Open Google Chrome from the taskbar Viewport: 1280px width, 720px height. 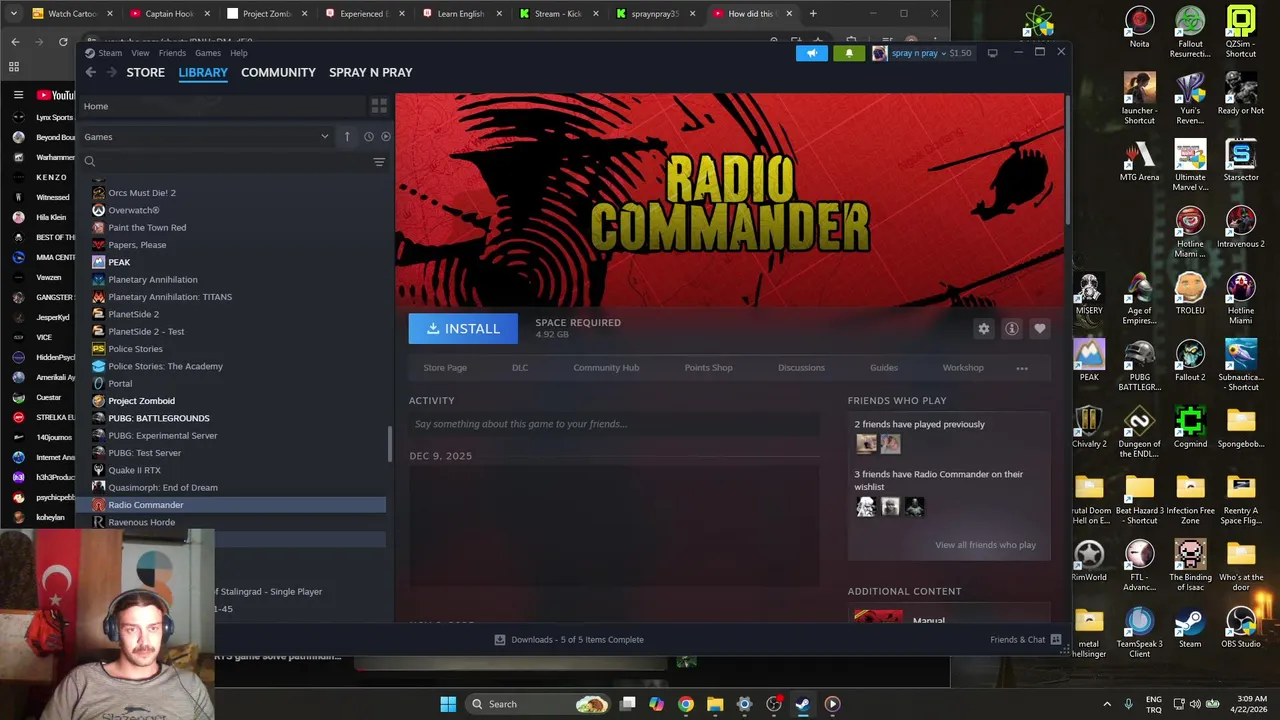tap(685, 704)
